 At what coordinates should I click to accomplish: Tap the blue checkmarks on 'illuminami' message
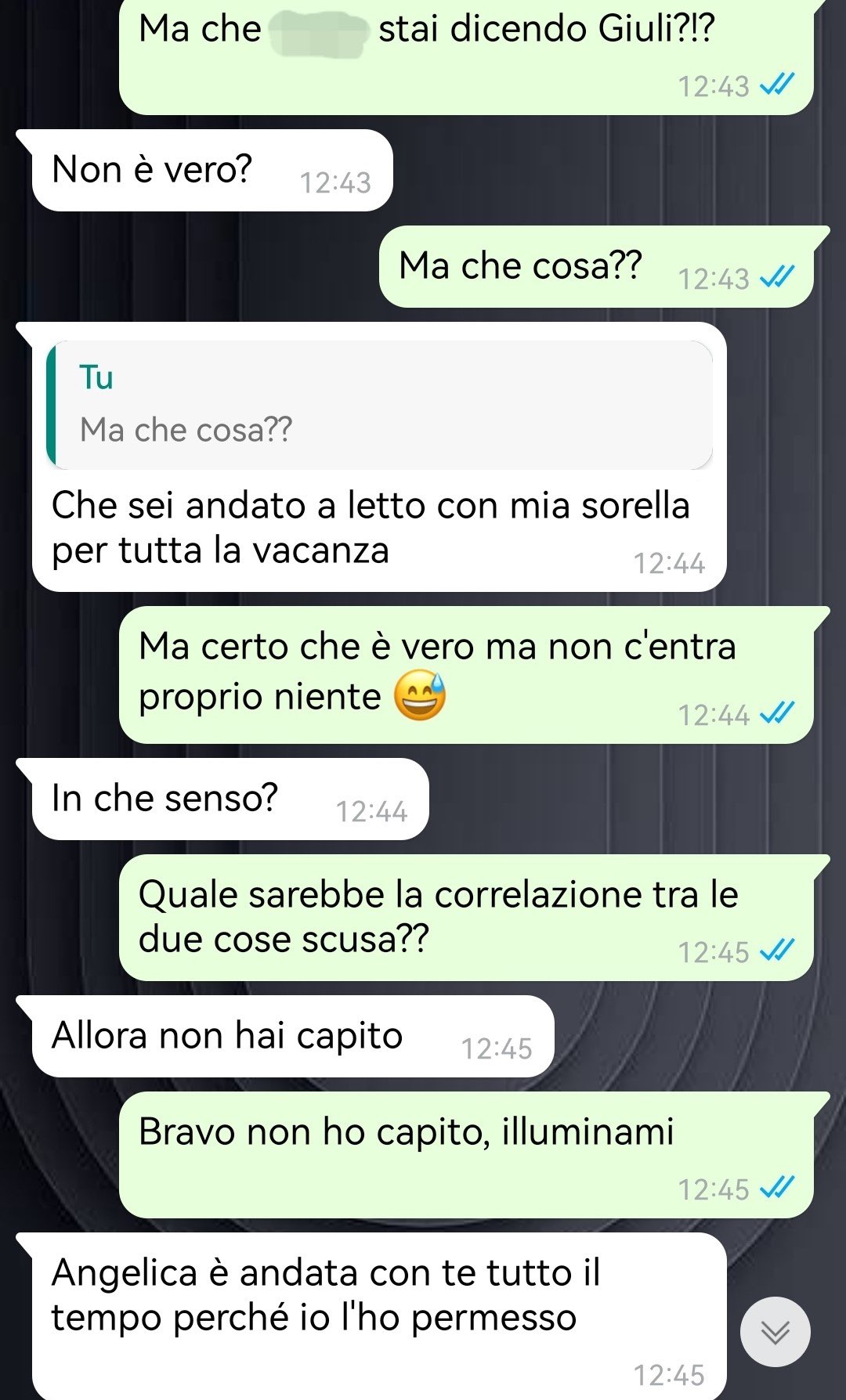pos(778,1188)
